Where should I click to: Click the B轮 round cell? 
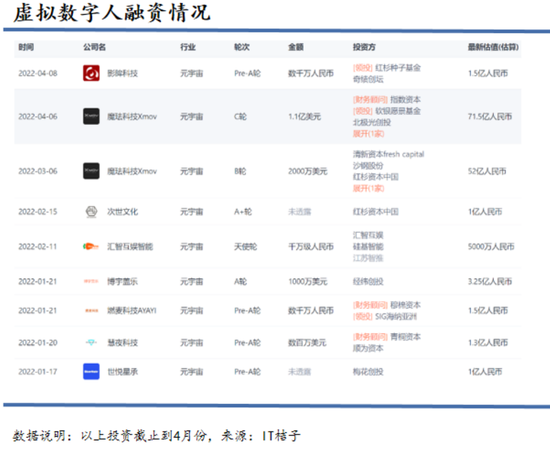tap(240, 171)
